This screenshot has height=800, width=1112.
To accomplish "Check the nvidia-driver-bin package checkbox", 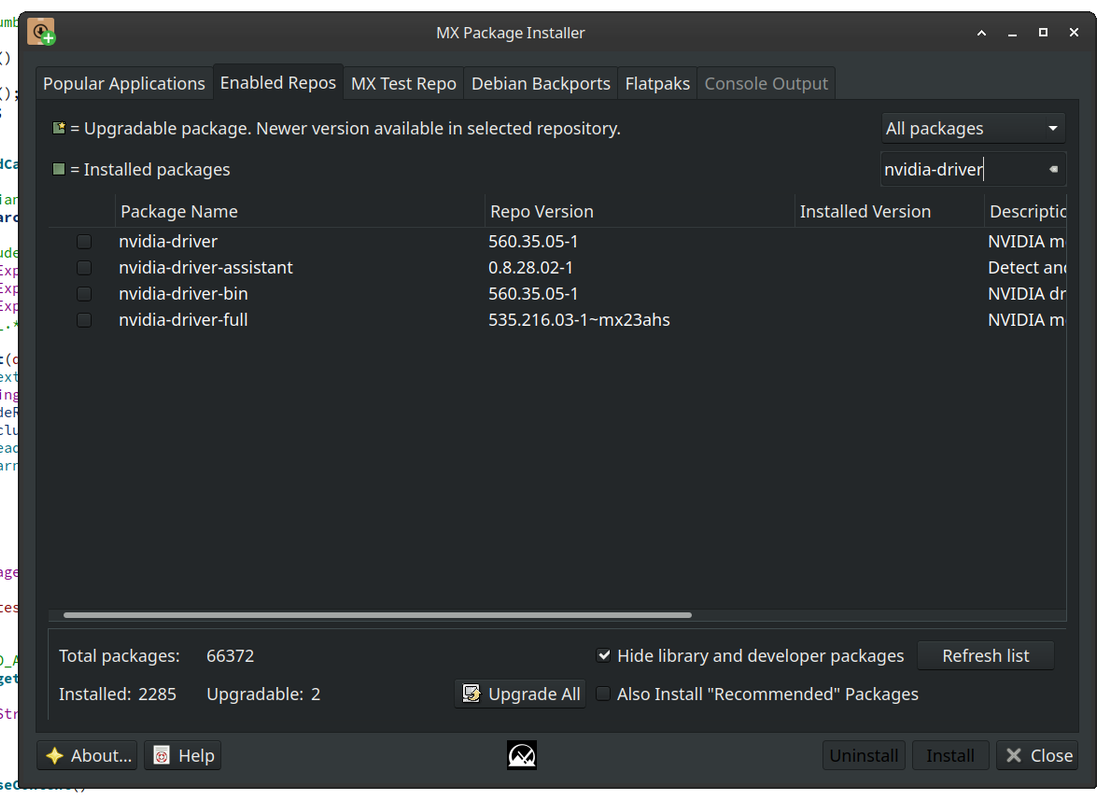I will pyautogui.click(x=84, y=294).
